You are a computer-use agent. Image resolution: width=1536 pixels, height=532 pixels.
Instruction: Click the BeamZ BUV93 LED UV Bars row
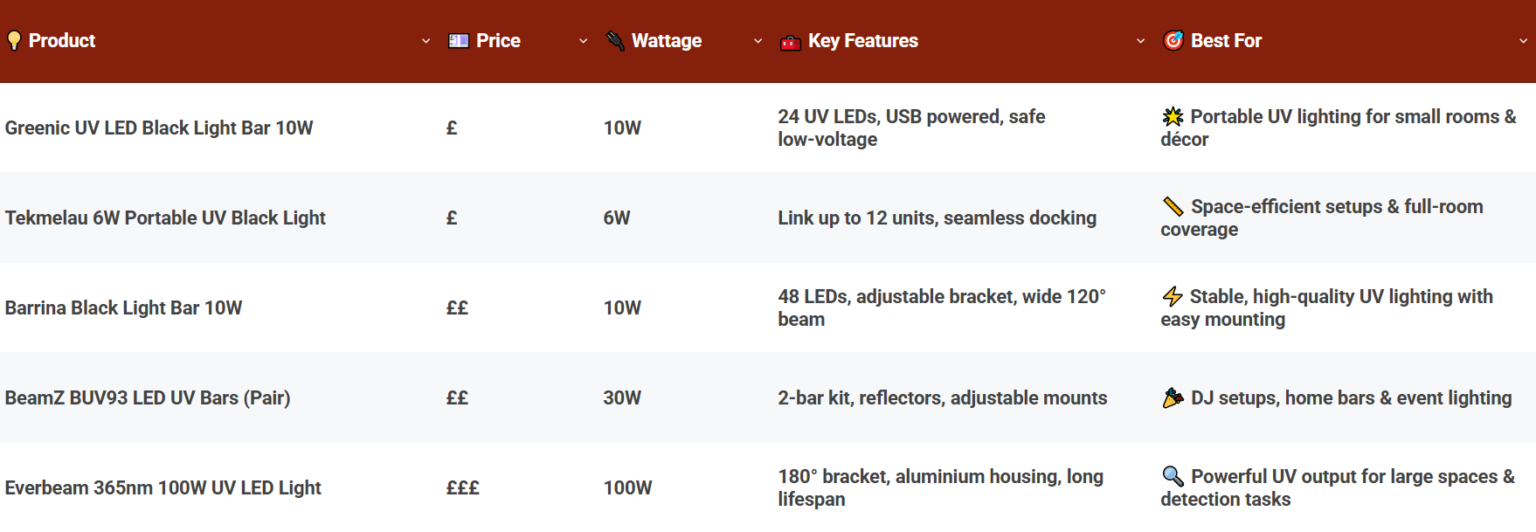coord(147,398)
